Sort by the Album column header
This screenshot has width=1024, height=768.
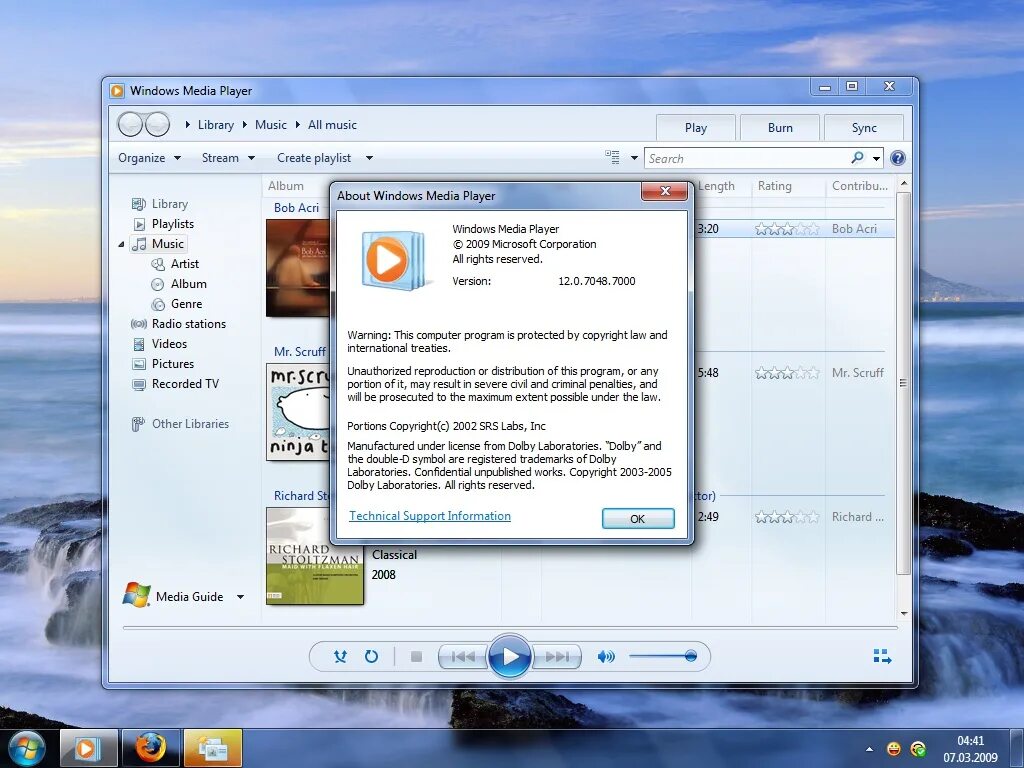(285, 185)
